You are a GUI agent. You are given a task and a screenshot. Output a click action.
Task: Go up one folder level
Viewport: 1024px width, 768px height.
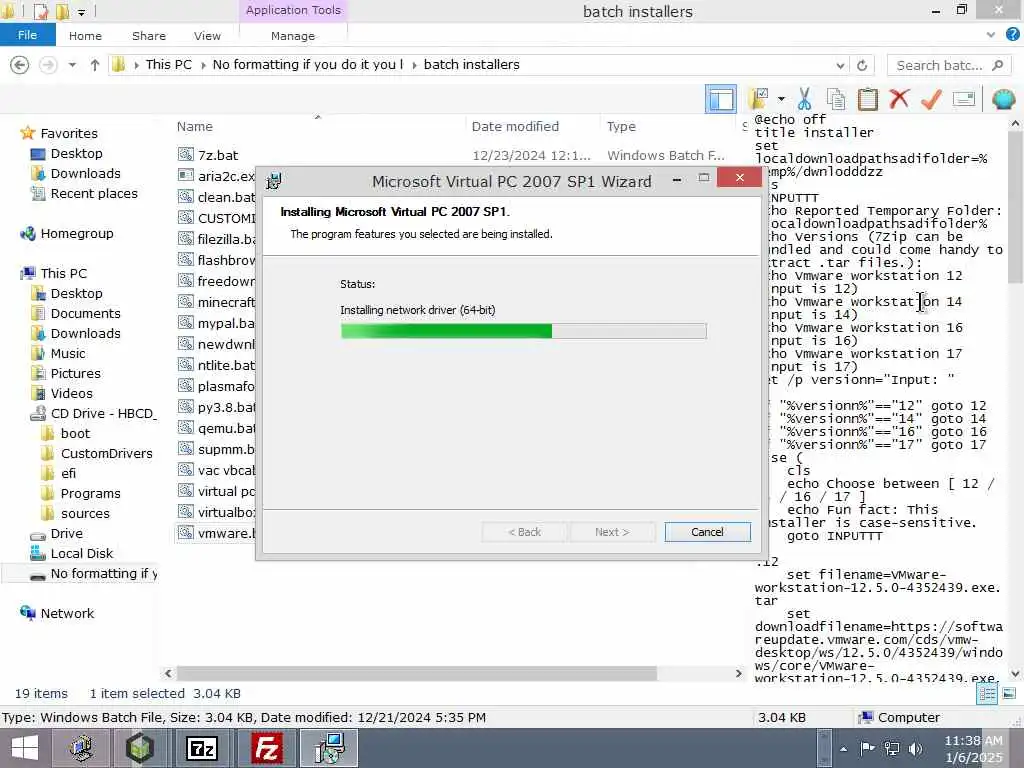point(95,65)
